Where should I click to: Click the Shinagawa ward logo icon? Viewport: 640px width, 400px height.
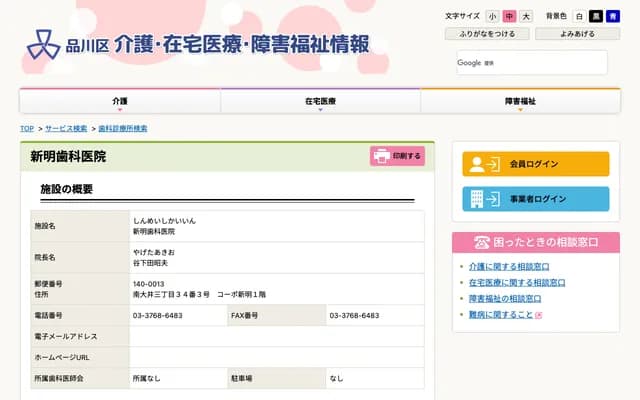pyautogui.click(x=43, y=43)
